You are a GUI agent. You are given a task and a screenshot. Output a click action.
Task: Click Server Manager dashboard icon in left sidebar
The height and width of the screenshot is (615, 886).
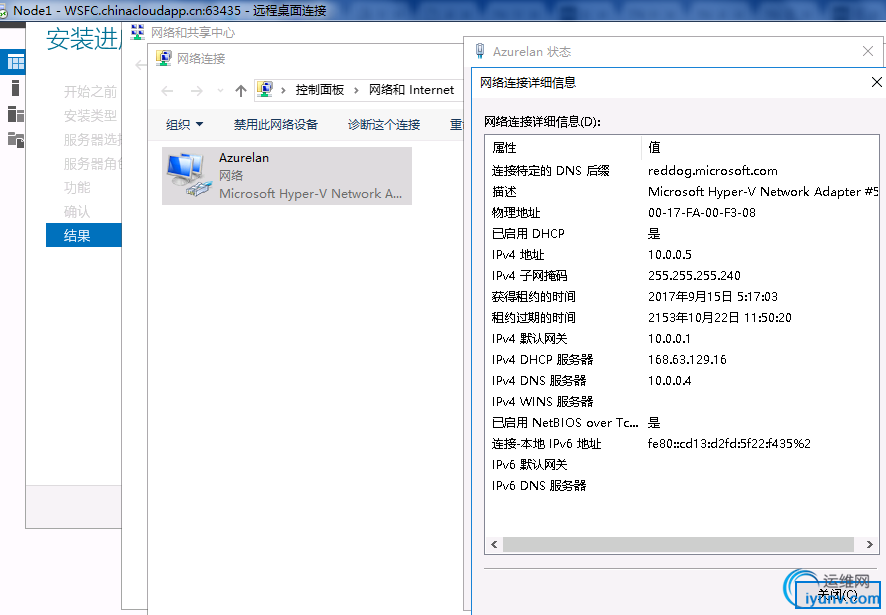(x=15, y=62)
